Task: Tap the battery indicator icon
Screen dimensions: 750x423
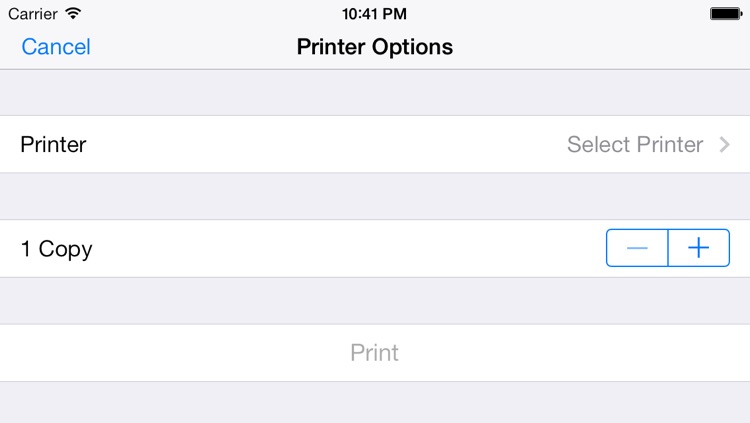Action: (x=726, y=13)
